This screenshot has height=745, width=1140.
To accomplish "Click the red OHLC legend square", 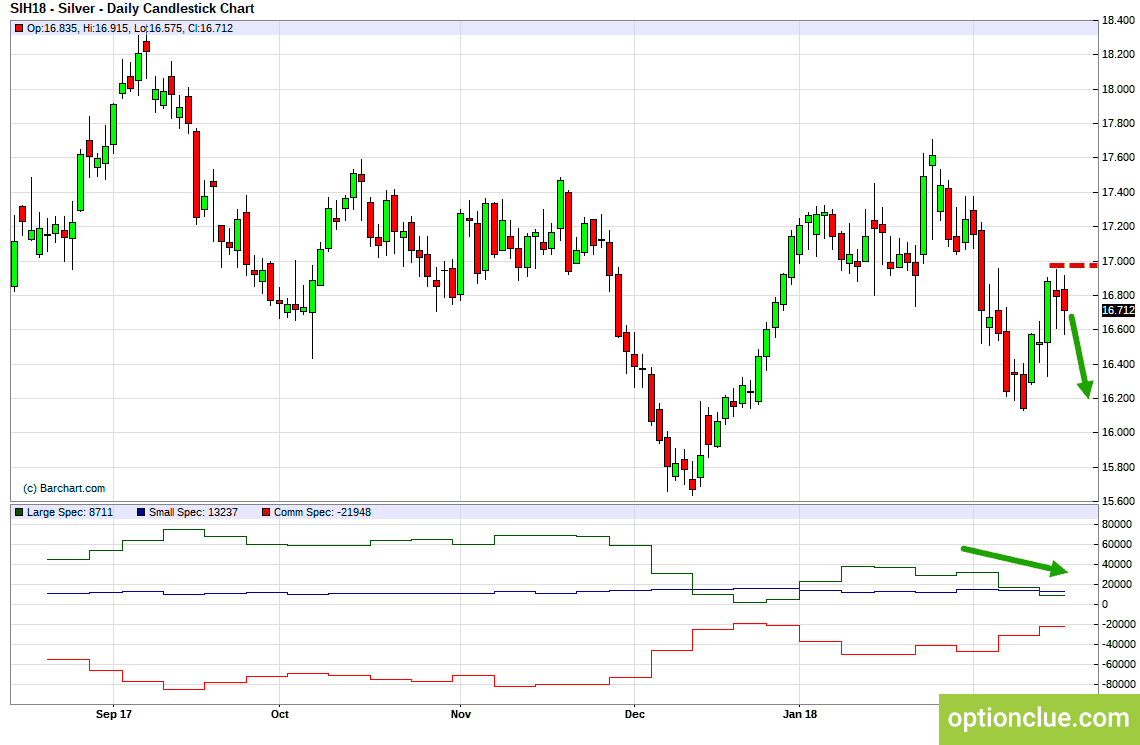I will (19, 28).
